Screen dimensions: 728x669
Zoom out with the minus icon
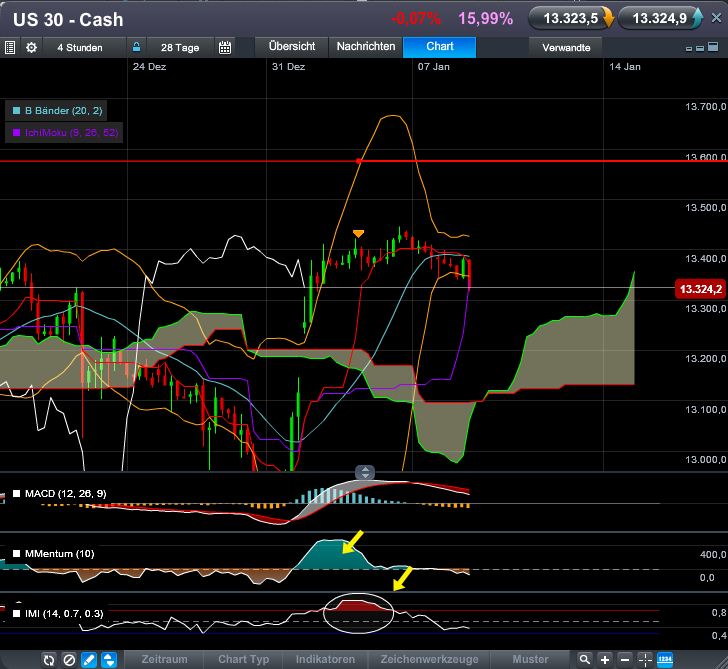coord(625,659)
